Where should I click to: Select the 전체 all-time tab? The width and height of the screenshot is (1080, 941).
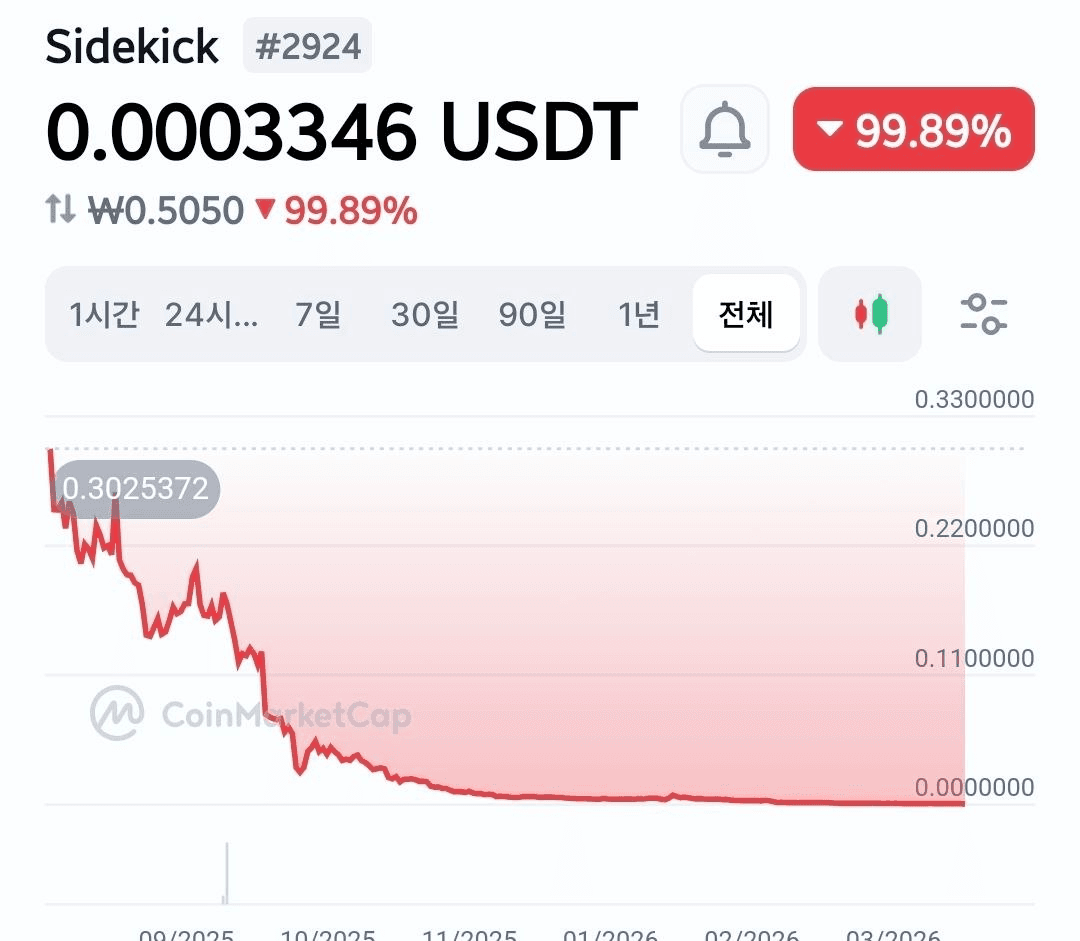(x=746, y=315)
